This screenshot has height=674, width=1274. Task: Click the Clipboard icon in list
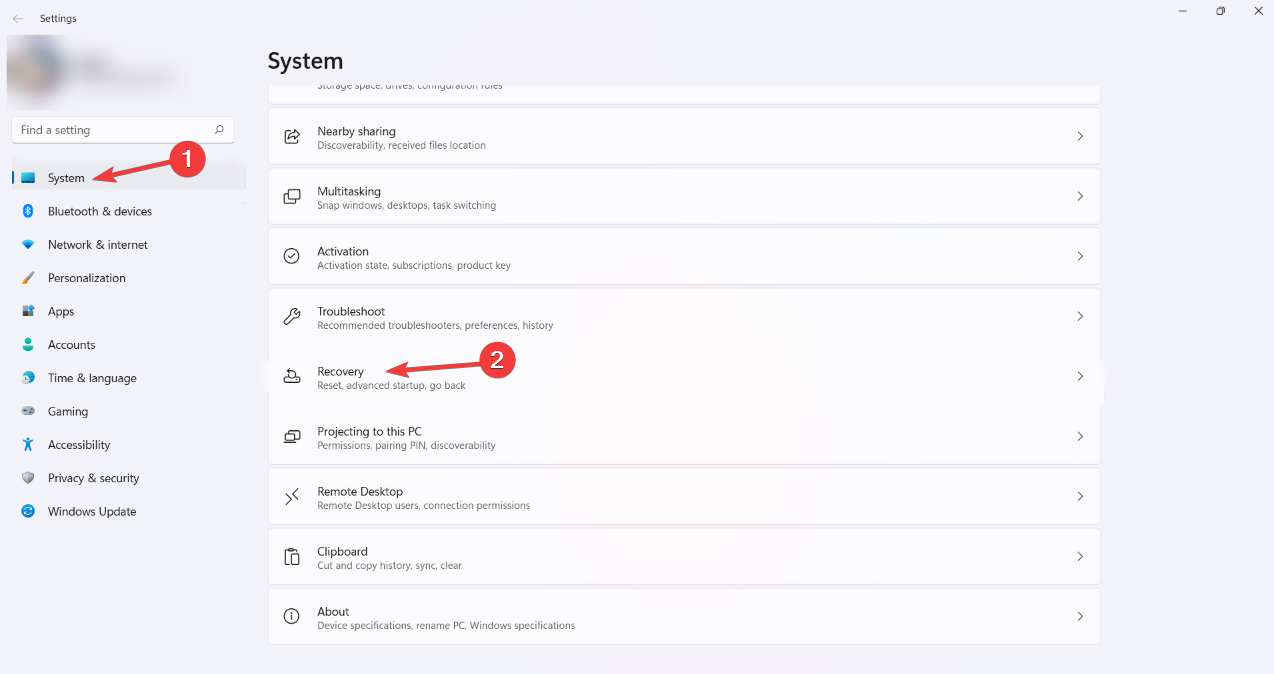point(292,557)
